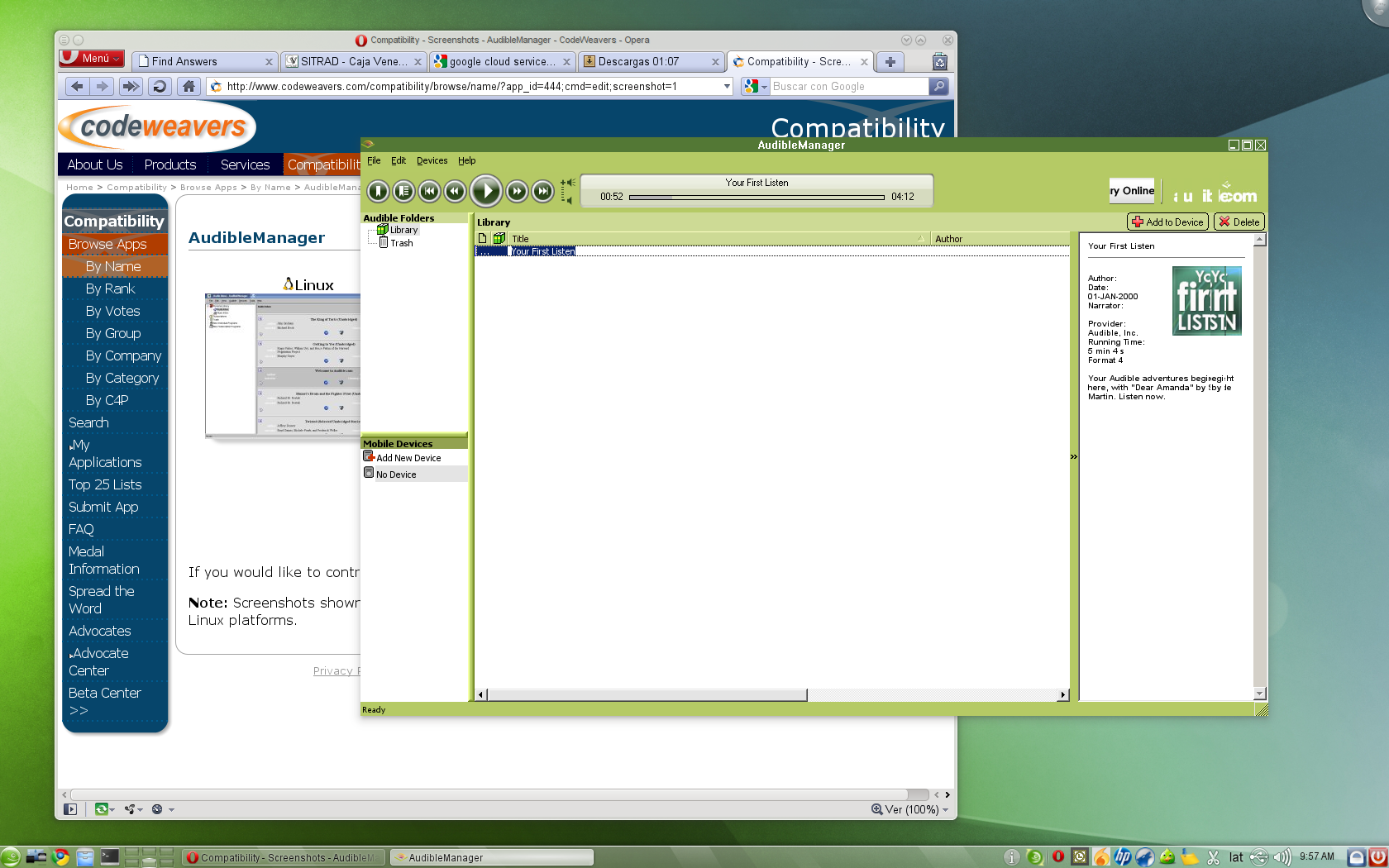
Task: Open the zoom level dropdown in Opera
Action: [943, 809]
